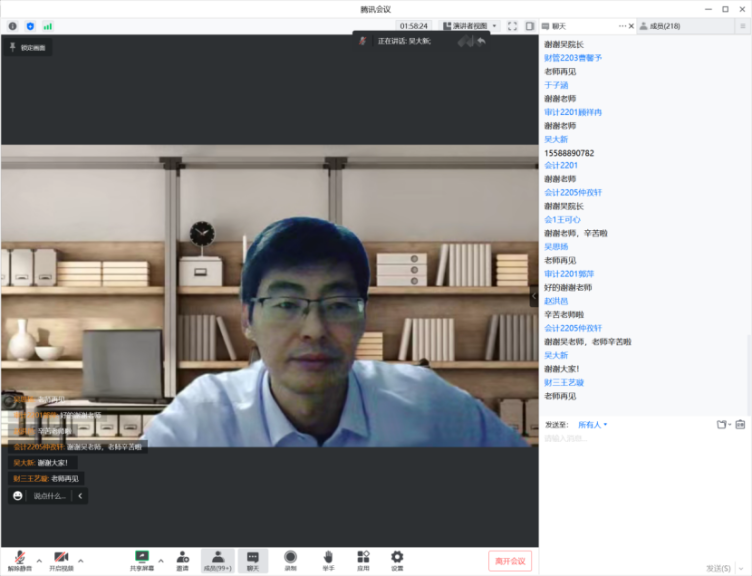Click the fullscreen icon in top bar
This screenshot has width=752, height=576.
coord(512,26)
